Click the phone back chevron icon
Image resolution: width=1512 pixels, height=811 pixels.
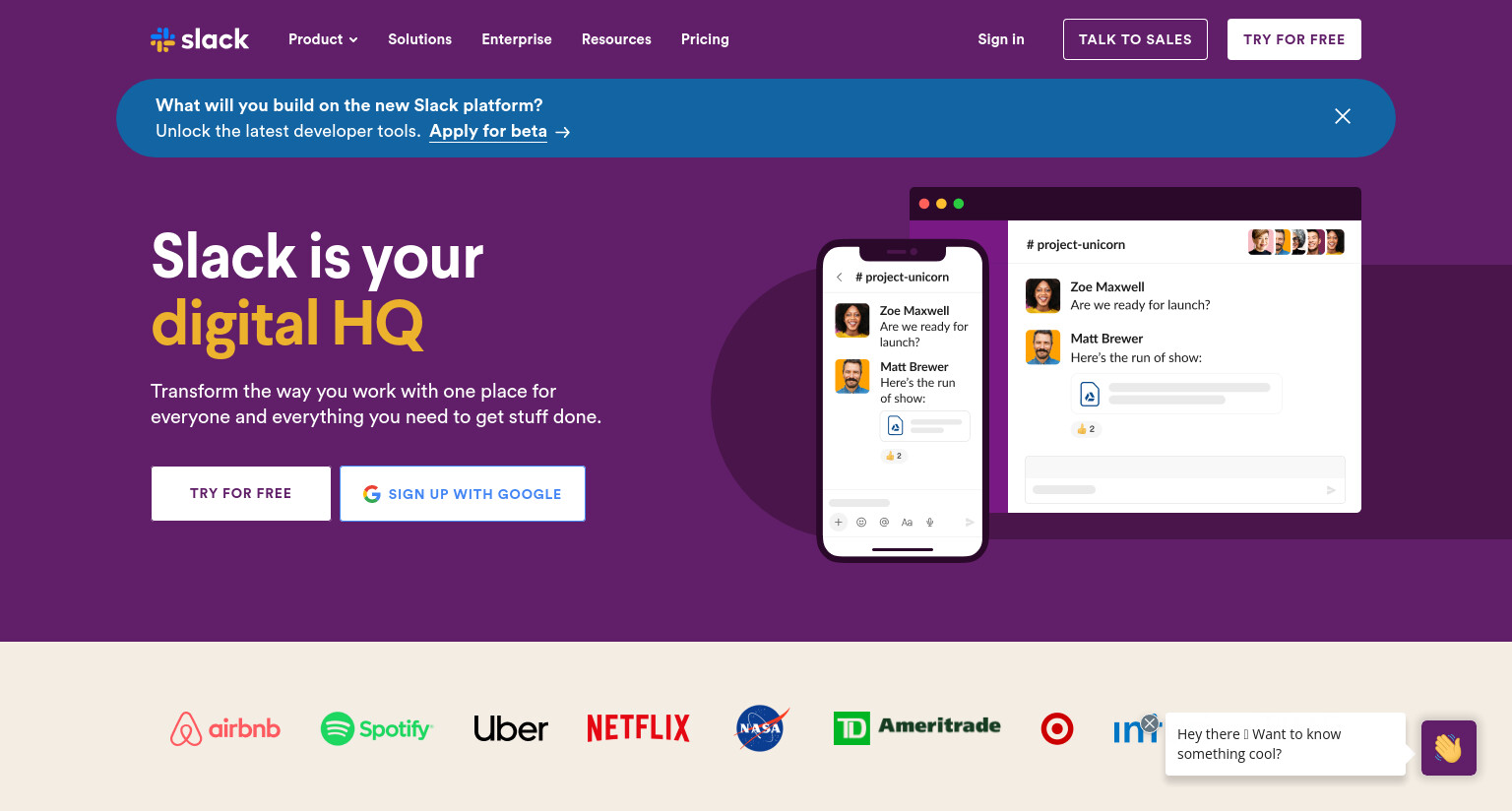click(840, 278)
